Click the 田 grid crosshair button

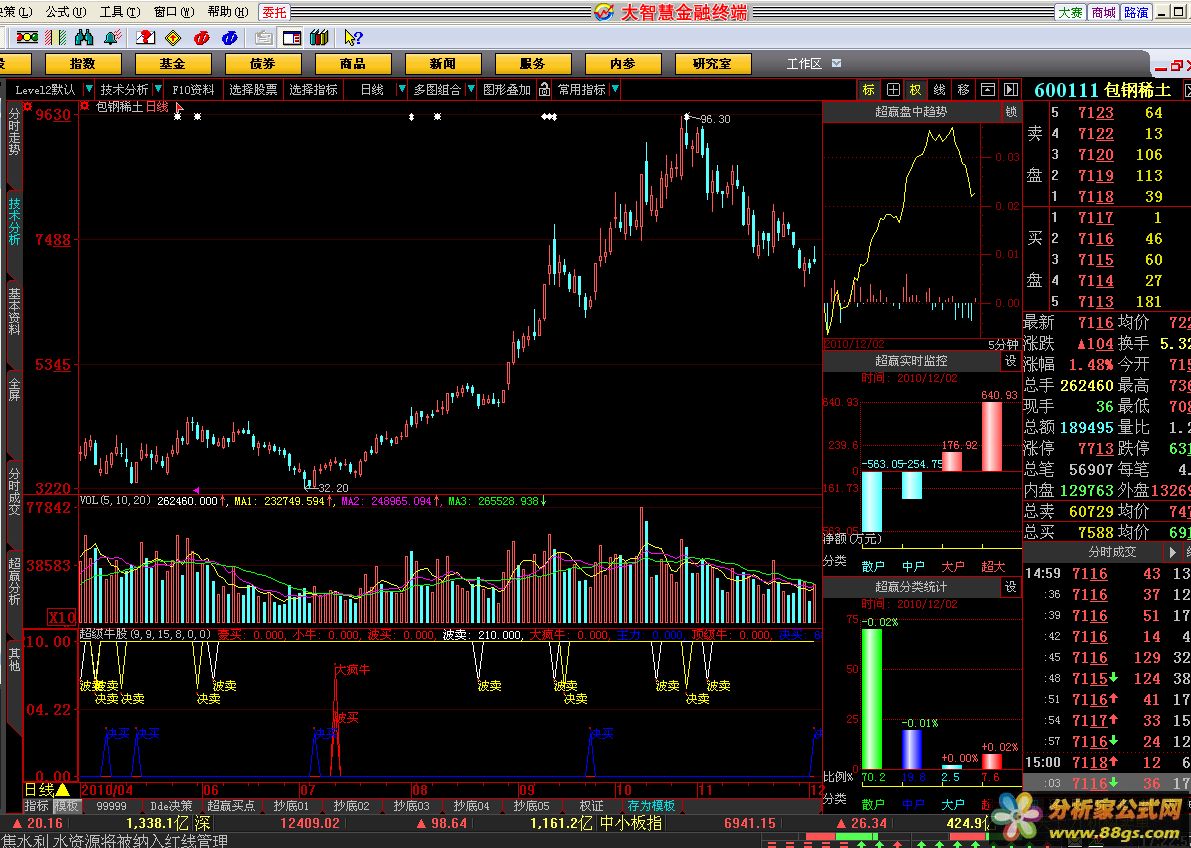[892, 90]
